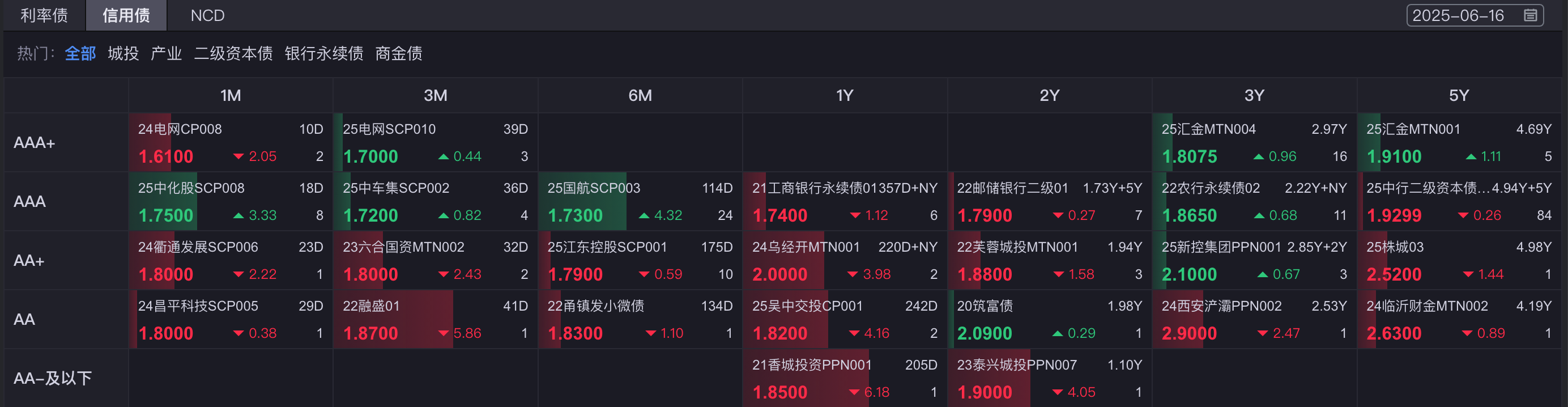This screenshot has width=1568, height=407.
Task: Switch to the 利率债 tab
Action: tap(44, 15)
